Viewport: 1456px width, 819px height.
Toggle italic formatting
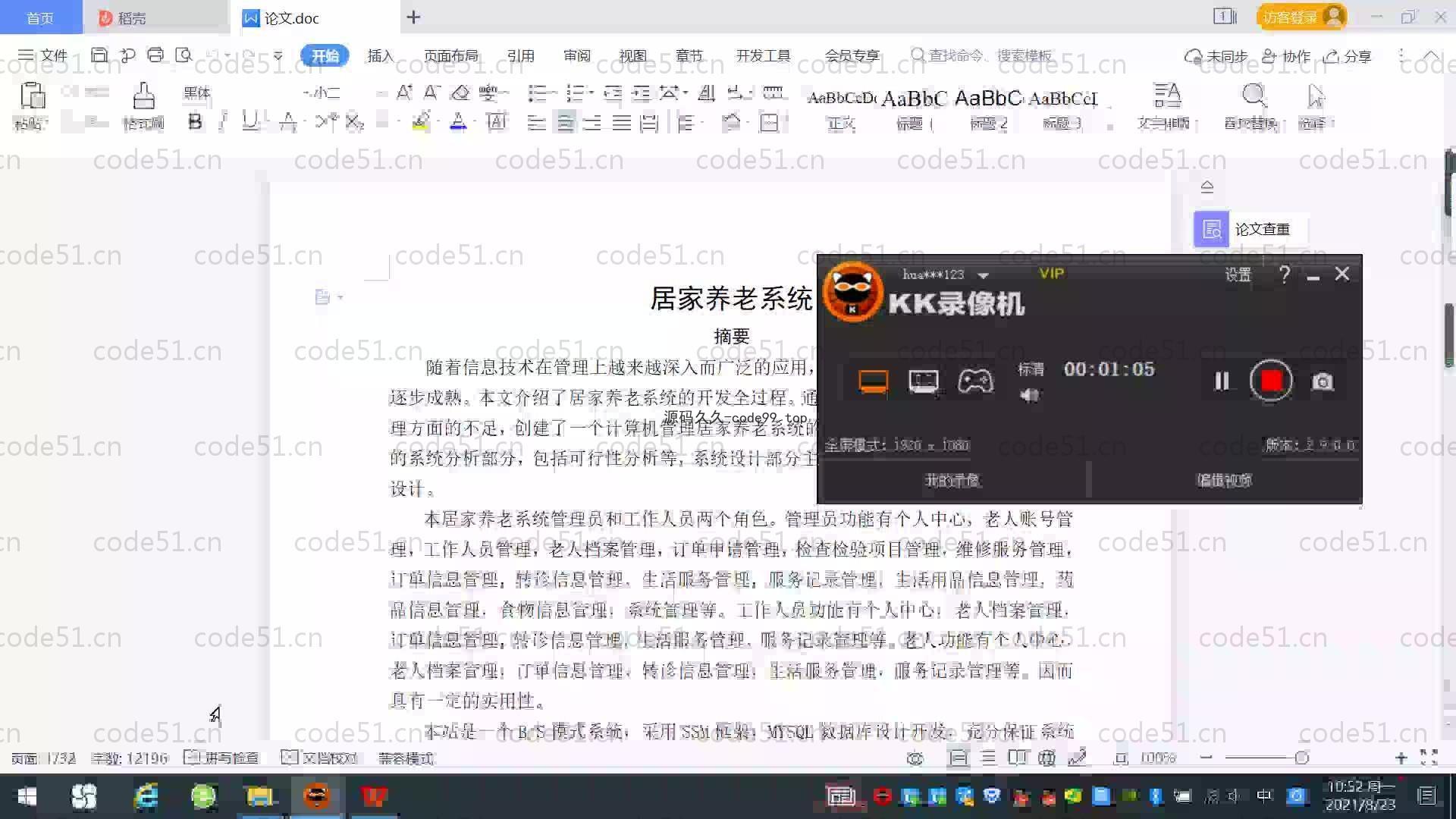coord(223,121)
